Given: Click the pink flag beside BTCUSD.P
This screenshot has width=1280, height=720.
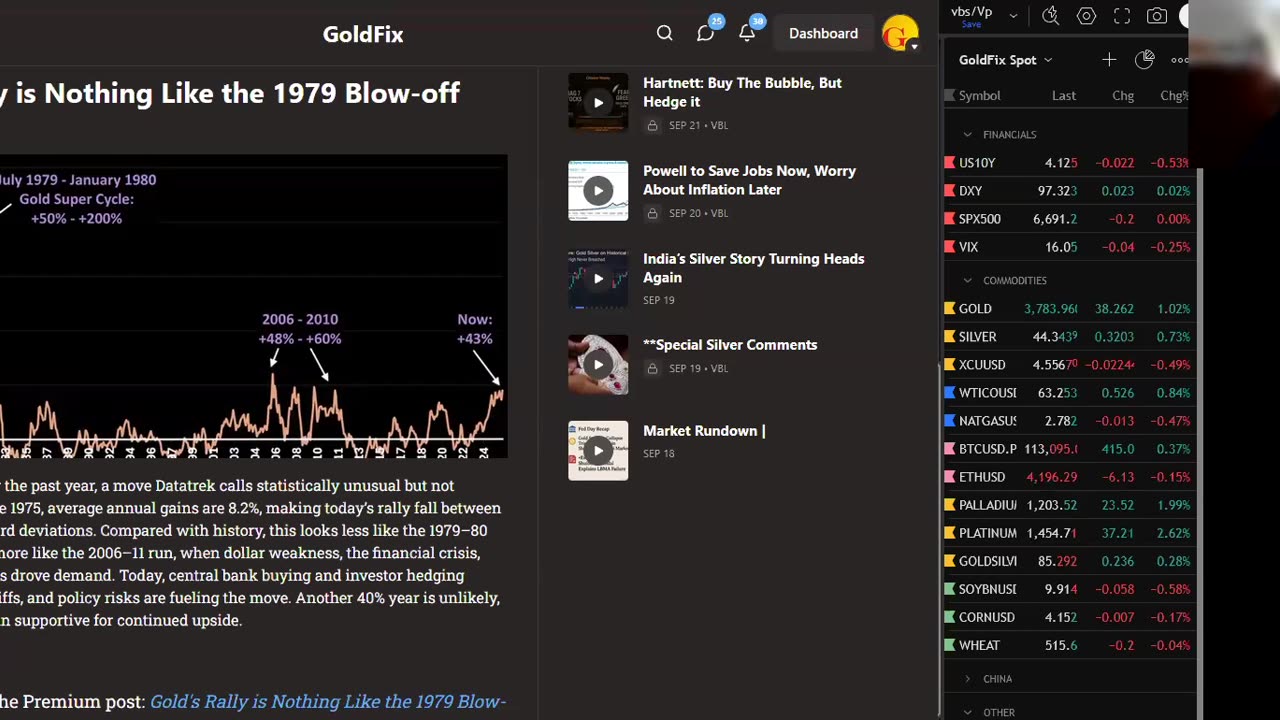Looking at the screenshot, I should coord(949,449).
